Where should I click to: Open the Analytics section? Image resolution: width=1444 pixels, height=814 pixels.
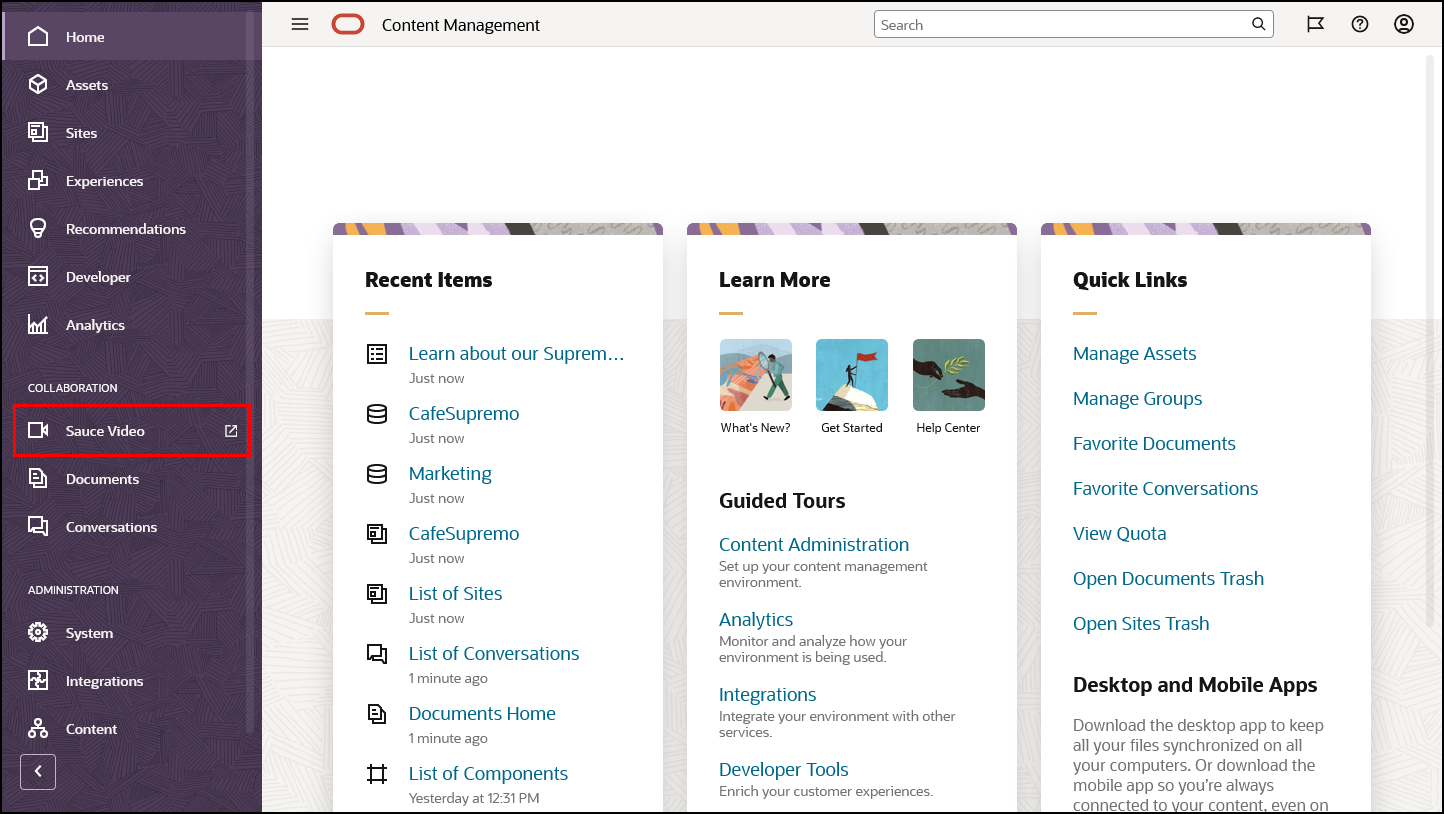coord(96,324)
